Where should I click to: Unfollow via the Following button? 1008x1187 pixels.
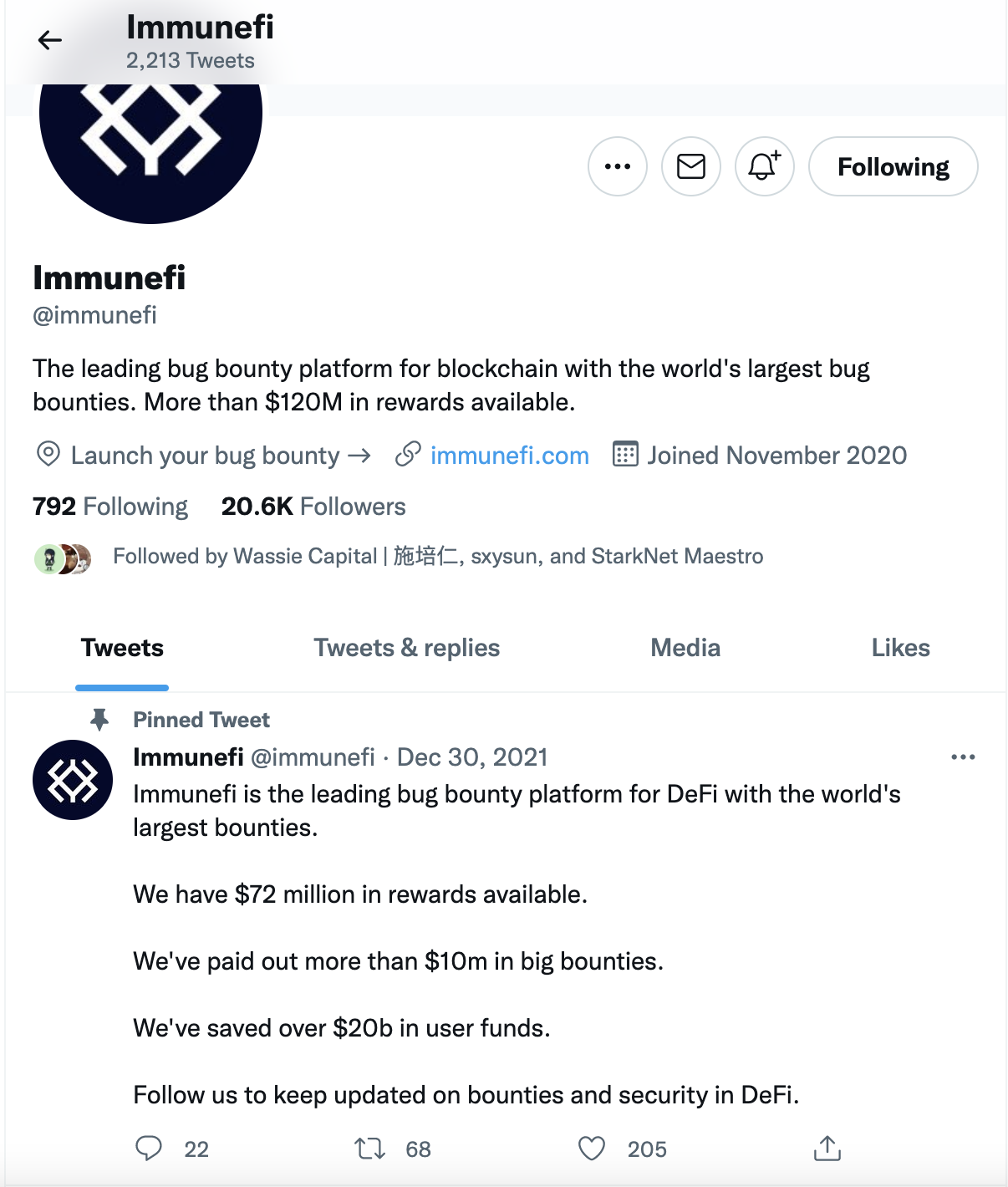coord(893,166)
